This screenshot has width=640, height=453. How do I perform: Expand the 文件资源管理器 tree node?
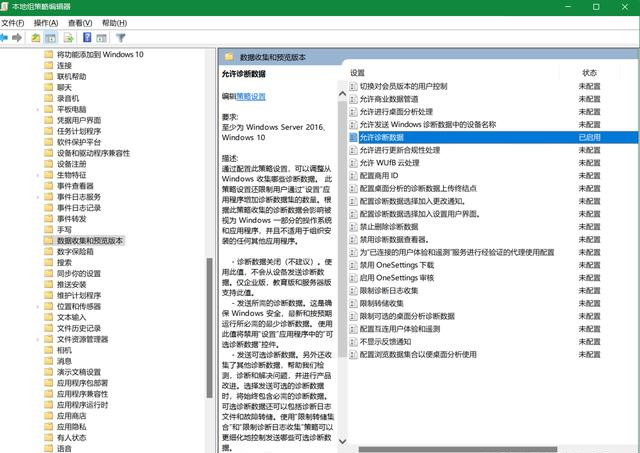36,339
